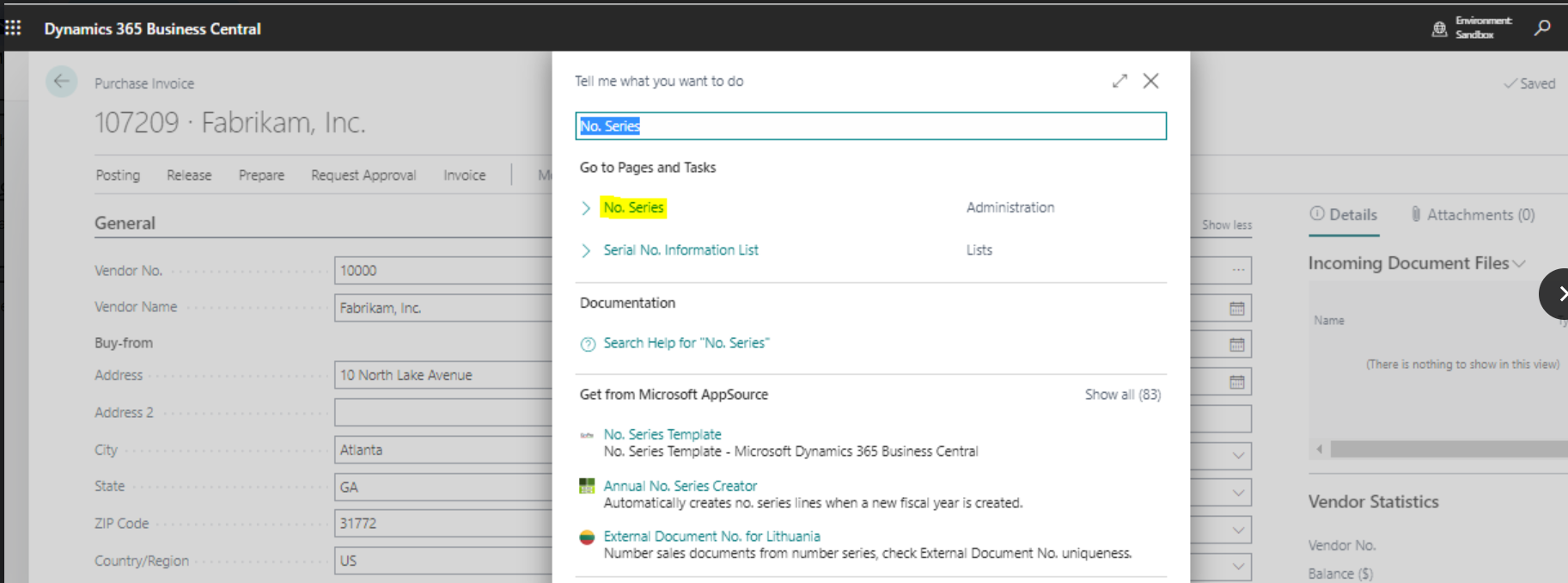The image size is (1568, 583).
Task: Click the Name column header in factbox
Action: click(1329, 320)
